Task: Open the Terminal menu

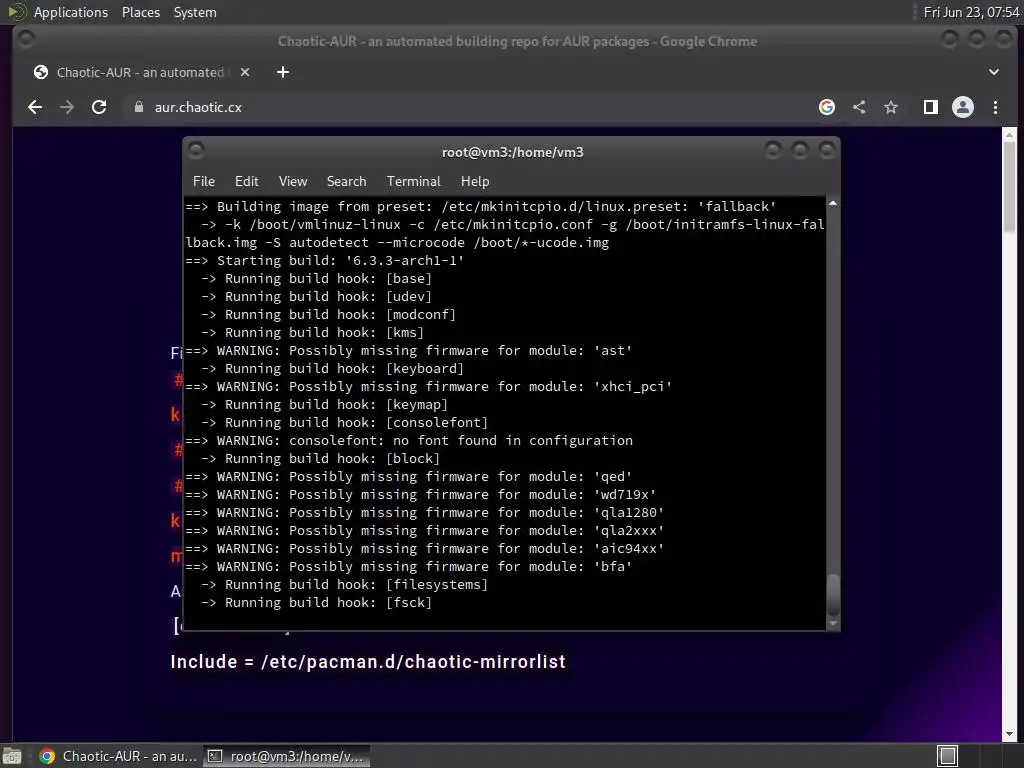Action: coord(413,181)
